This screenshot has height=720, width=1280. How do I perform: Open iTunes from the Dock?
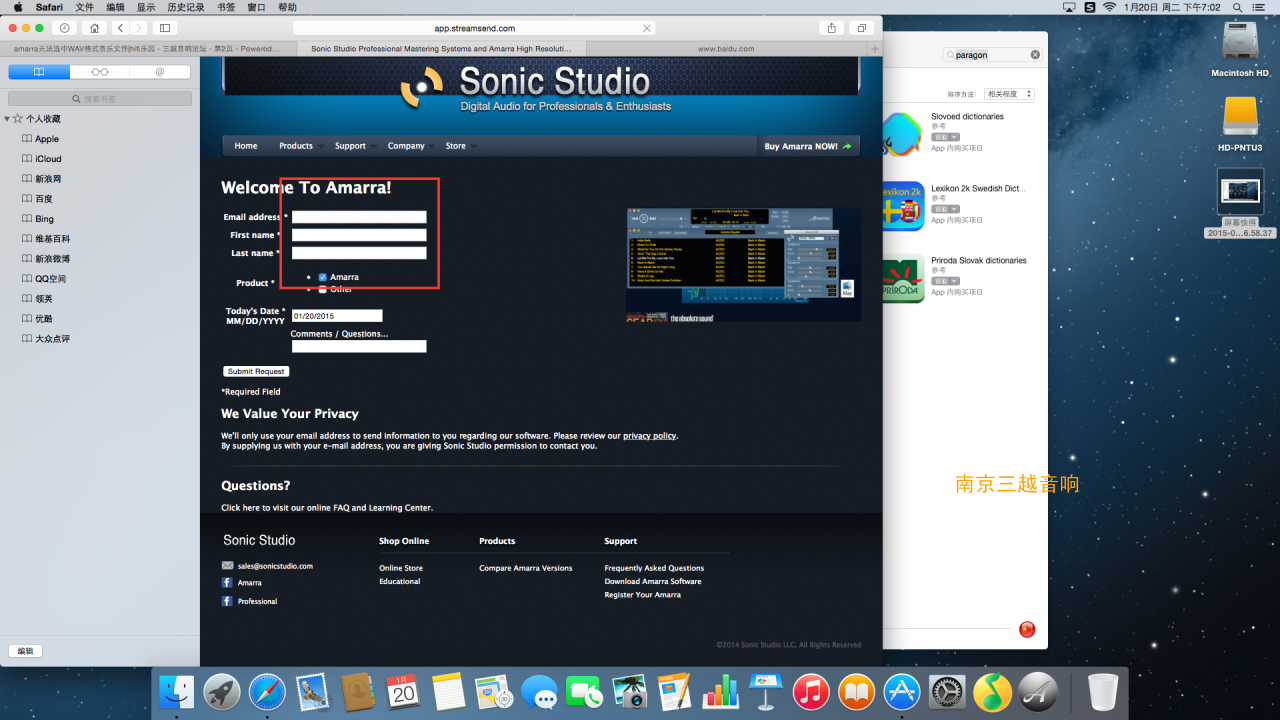(811, 692)
